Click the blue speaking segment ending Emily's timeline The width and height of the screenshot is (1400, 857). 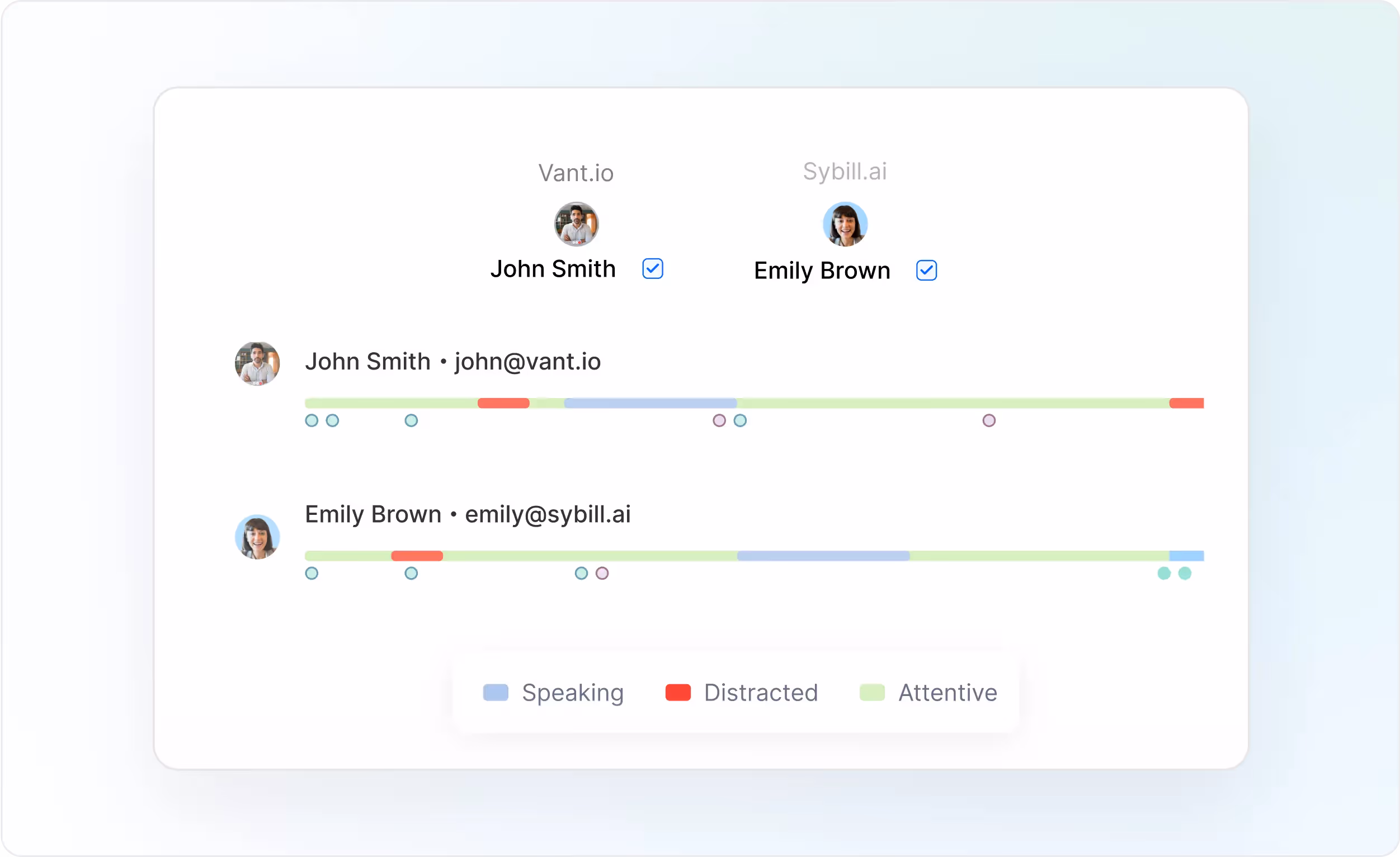[x=1186, y=556]
